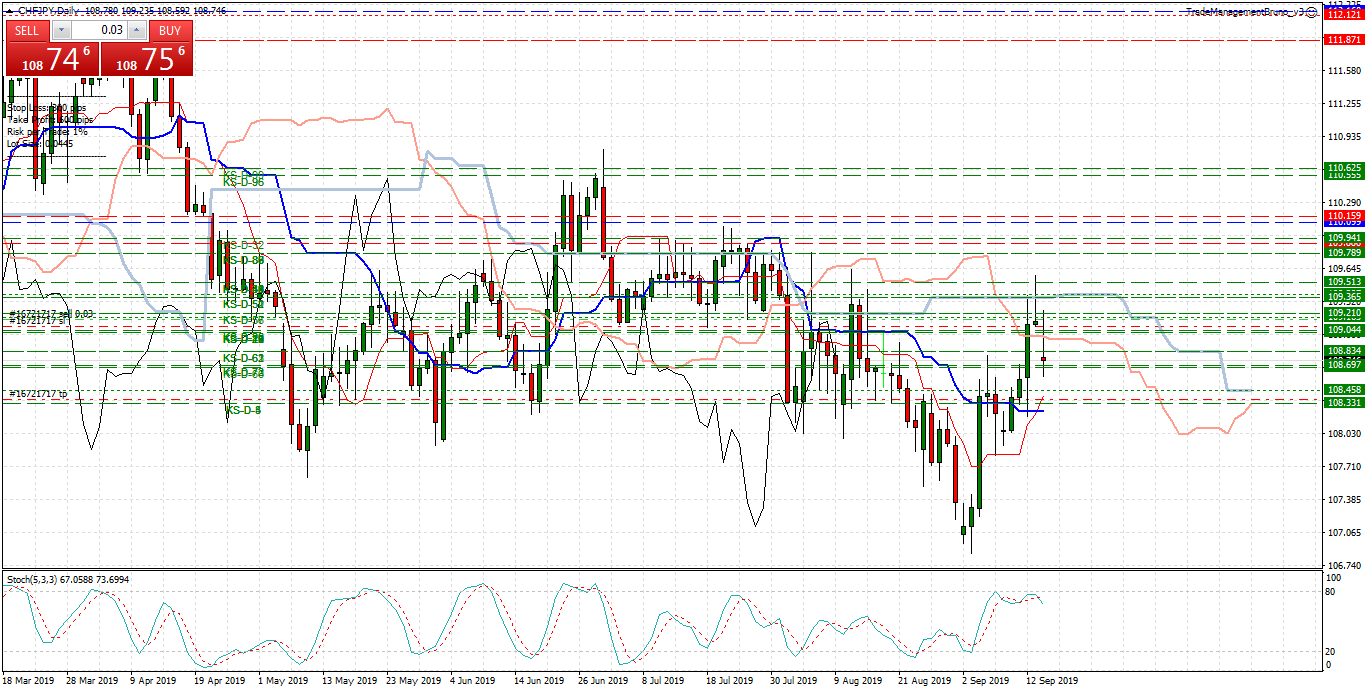Image resolution: width=1368 pixels, height=692 pixels.
Task: Collapse One Click Trading panel triangle
Action: pos(9,10)
